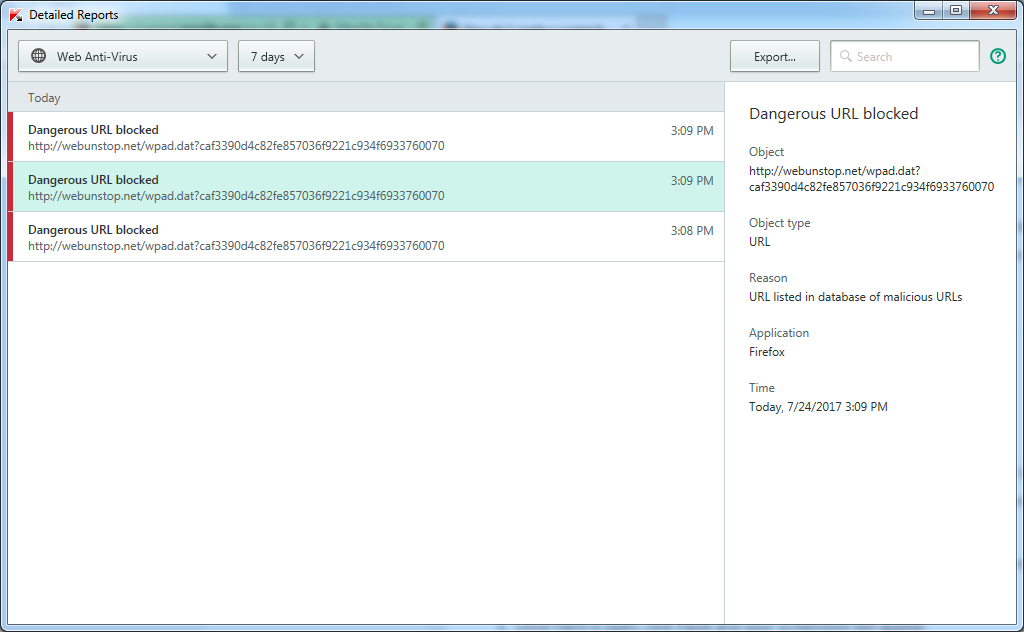Select first Dangerous URL blocked entry at 3:09 PM
This screenshot has height=632, width=1024.
coord(366,137)
